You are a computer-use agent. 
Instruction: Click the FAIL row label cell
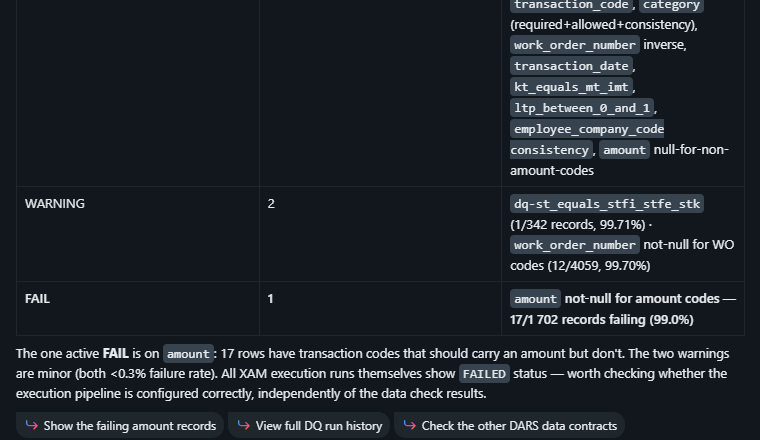click(138, 308)
